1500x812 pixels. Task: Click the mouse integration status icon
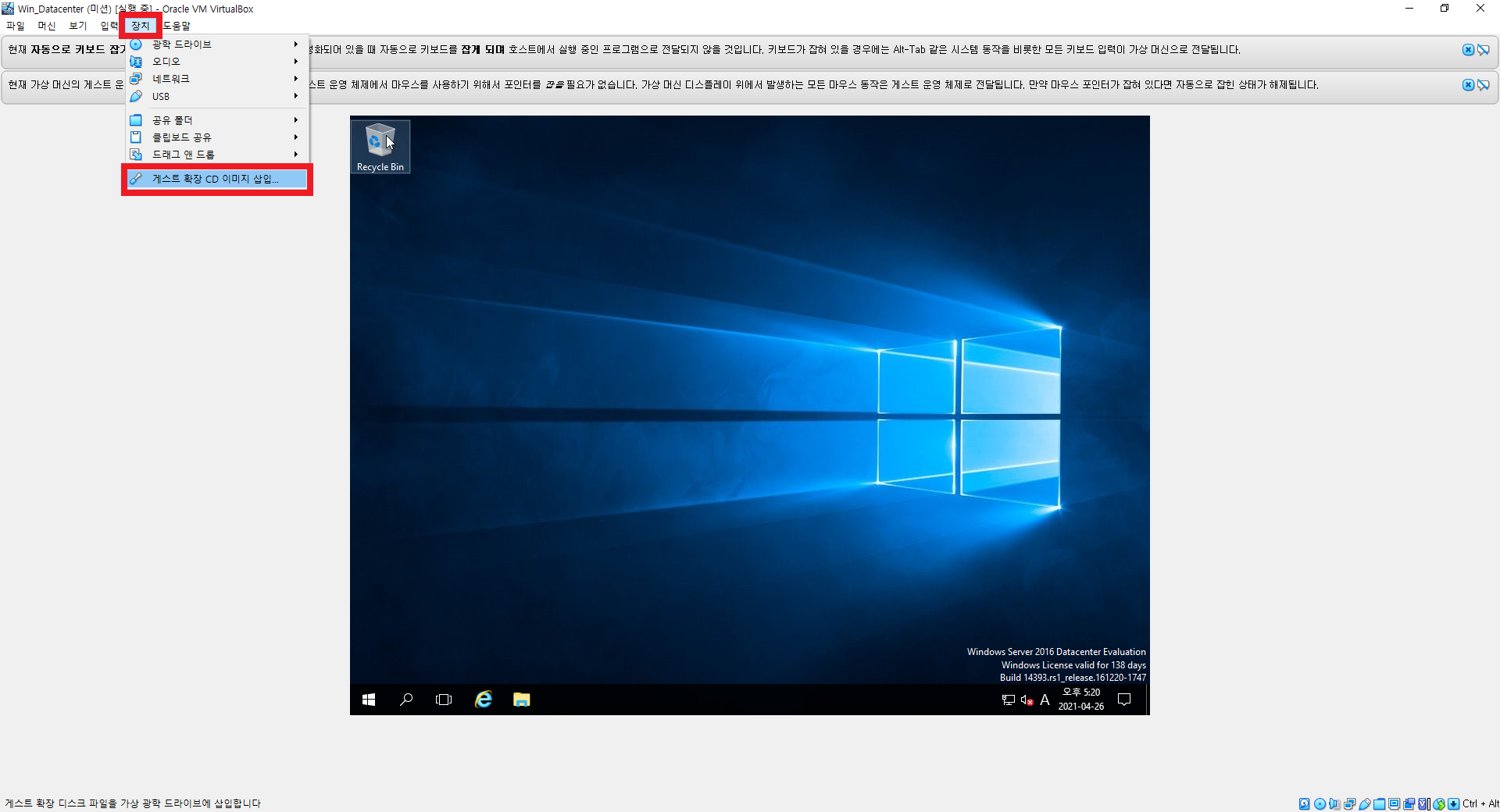[1438, 803]
